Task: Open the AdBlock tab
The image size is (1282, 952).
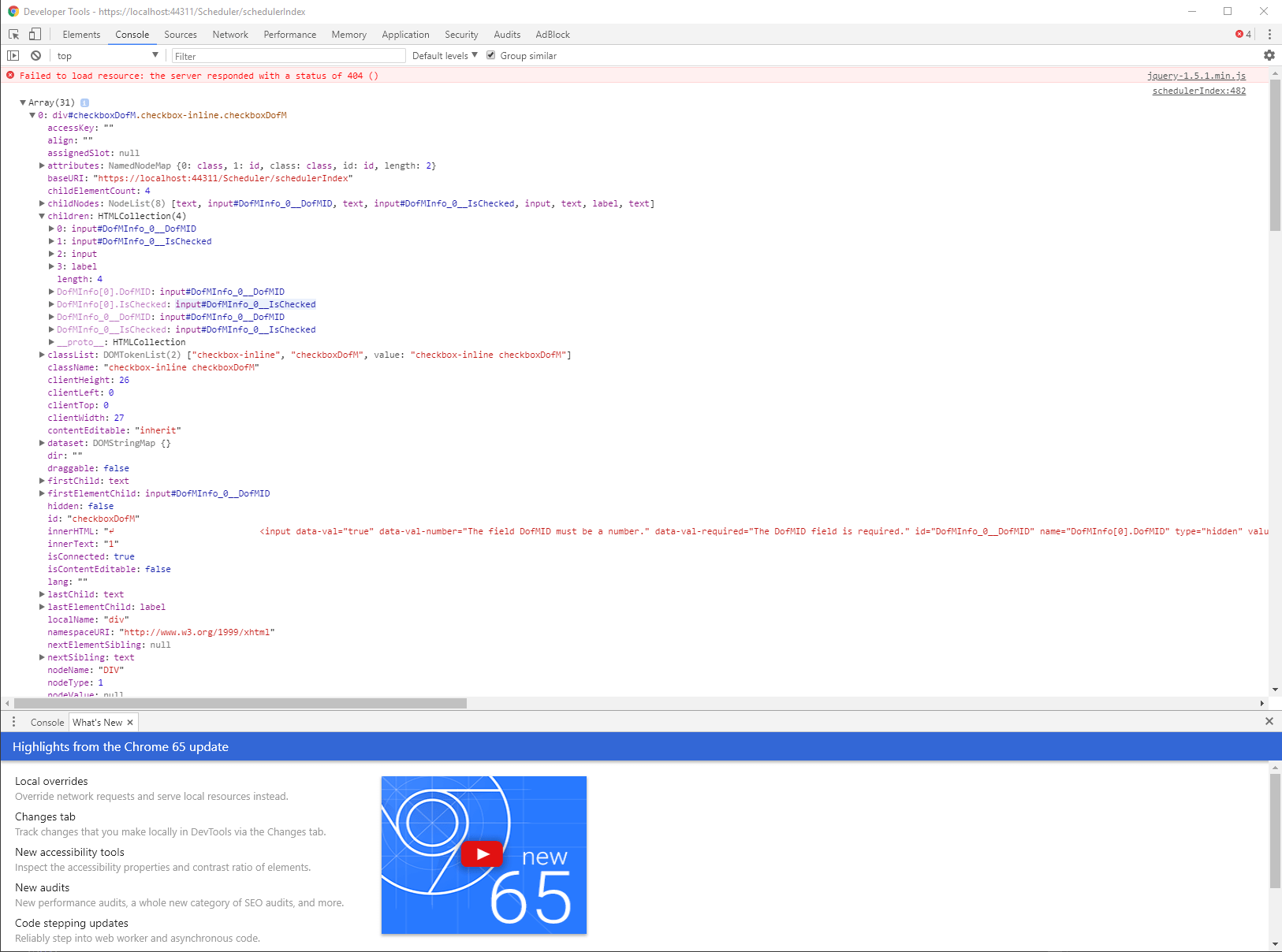Action: 553,35
